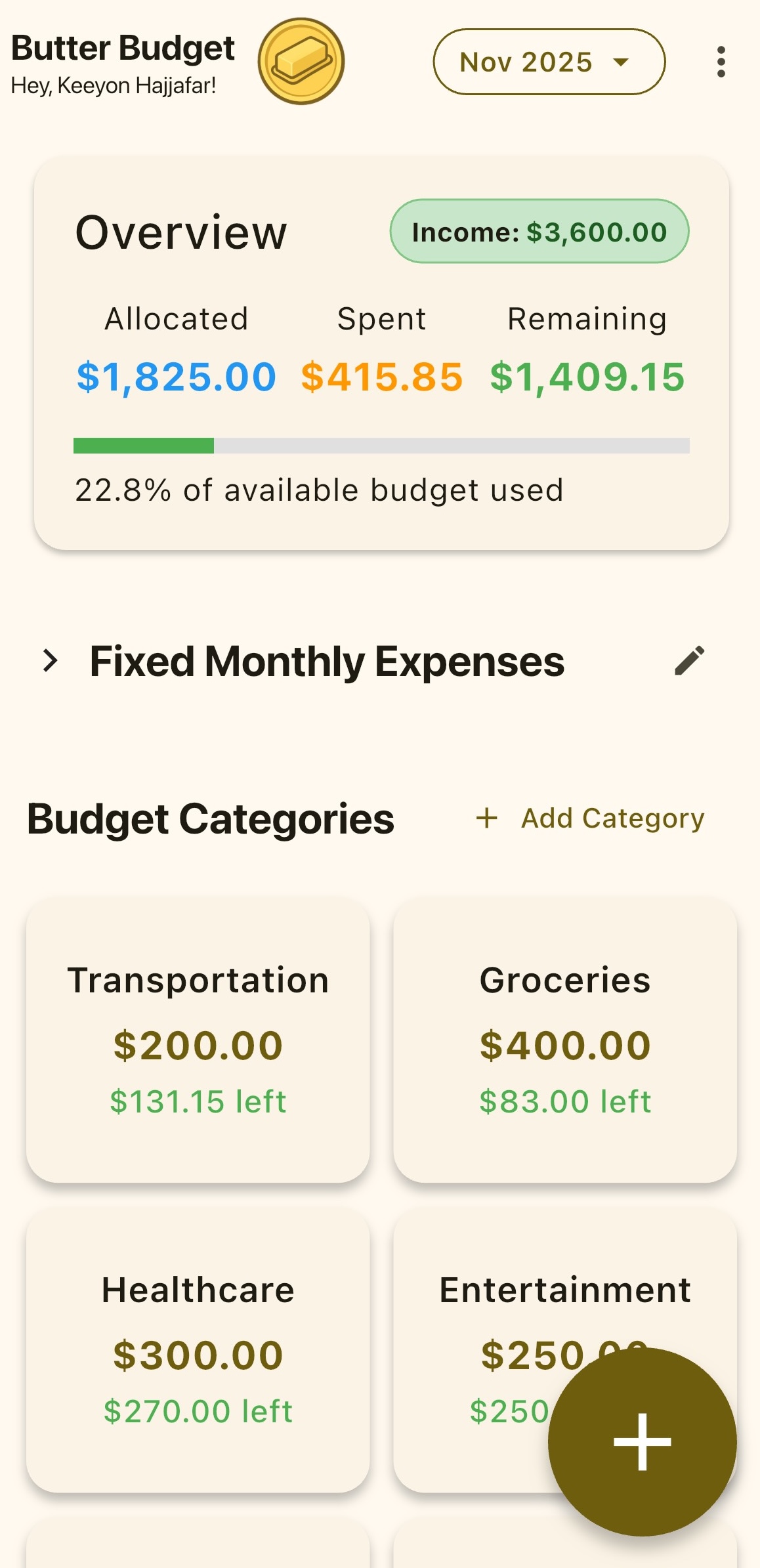This screenshot has width=760, height=1568.
Task: Click the Butter Budget app title
Action: pyautogui.click(x=123, y=48)
